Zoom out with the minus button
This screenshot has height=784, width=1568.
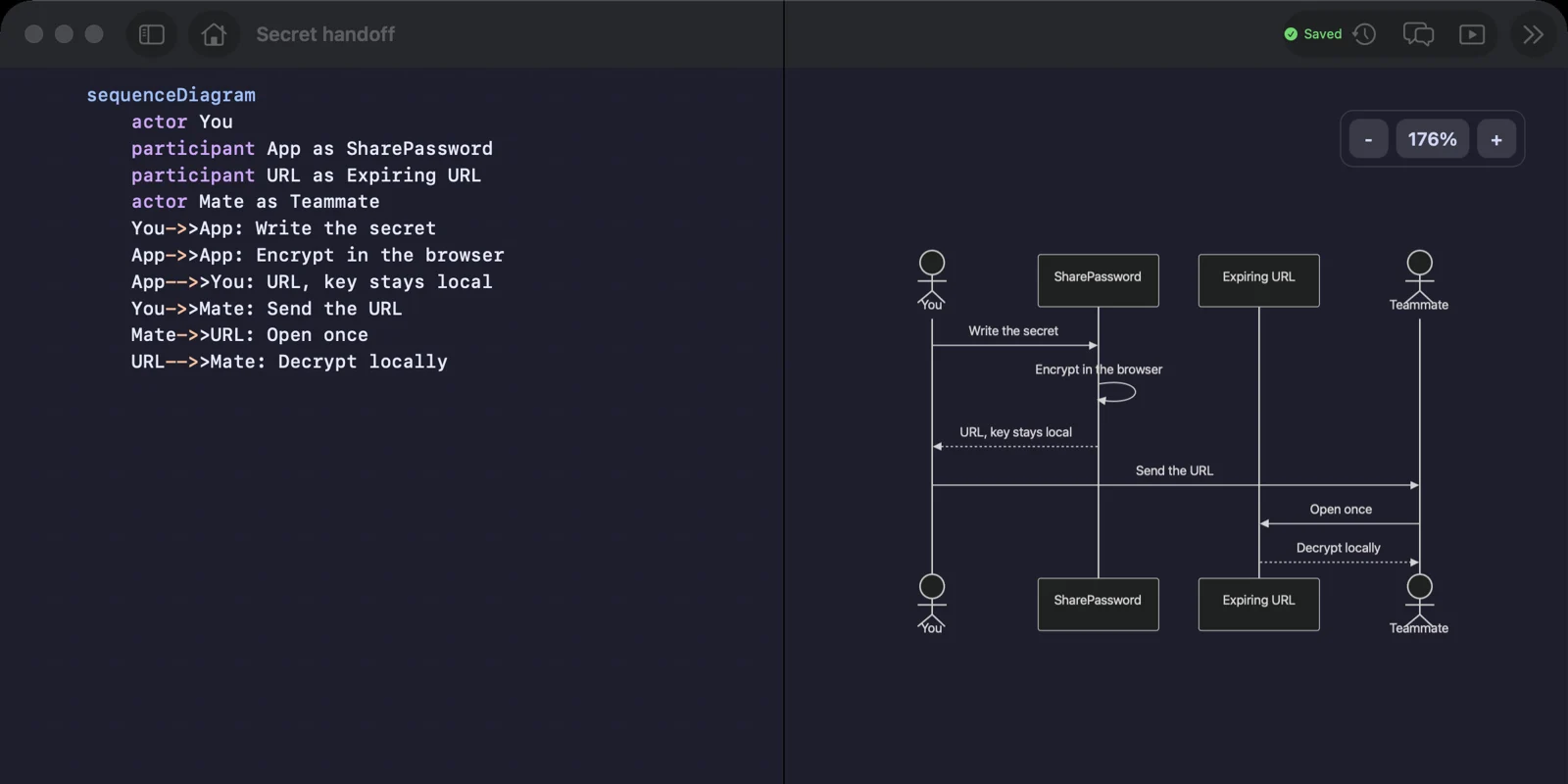1368,139
